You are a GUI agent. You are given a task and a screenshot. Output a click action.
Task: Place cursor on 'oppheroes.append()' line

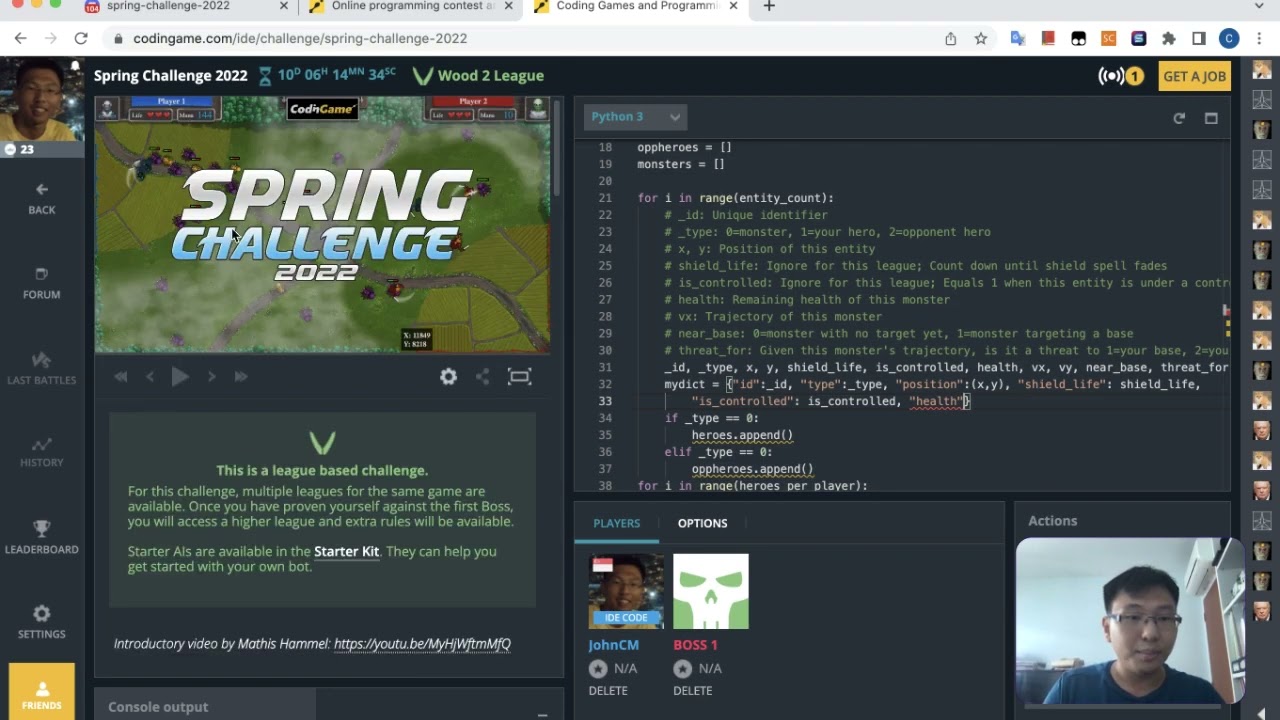click(752, 469)
